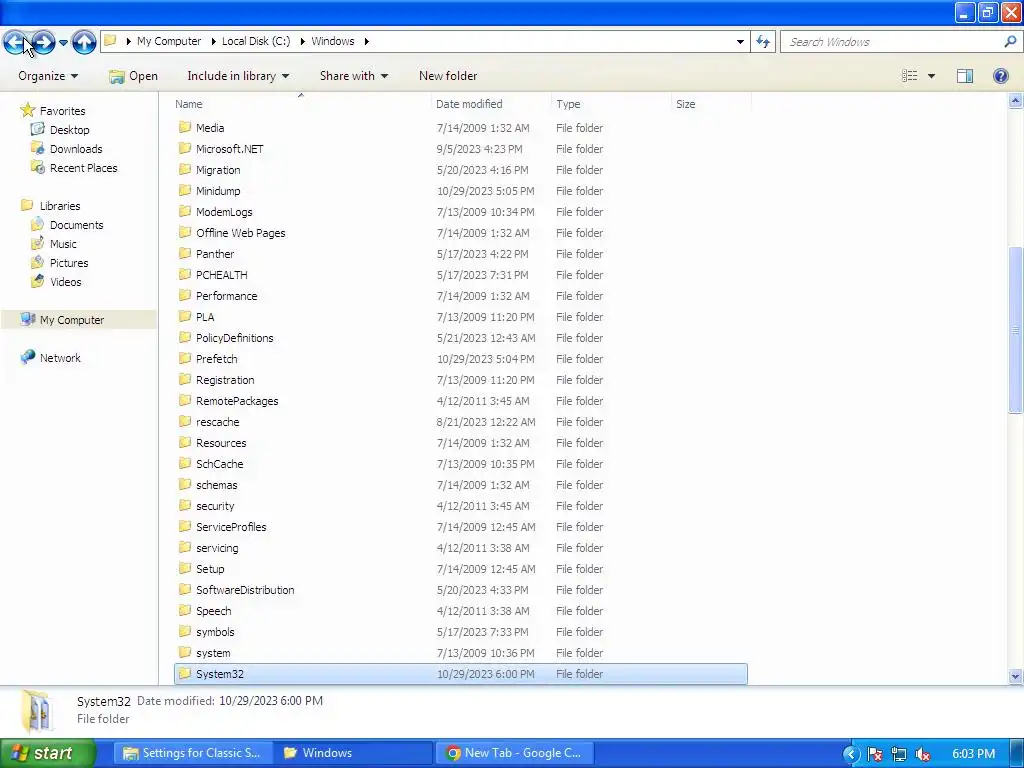Screen dimensions: 1024x768
Task: Select the System32 folder row
Action: point(460,674)
